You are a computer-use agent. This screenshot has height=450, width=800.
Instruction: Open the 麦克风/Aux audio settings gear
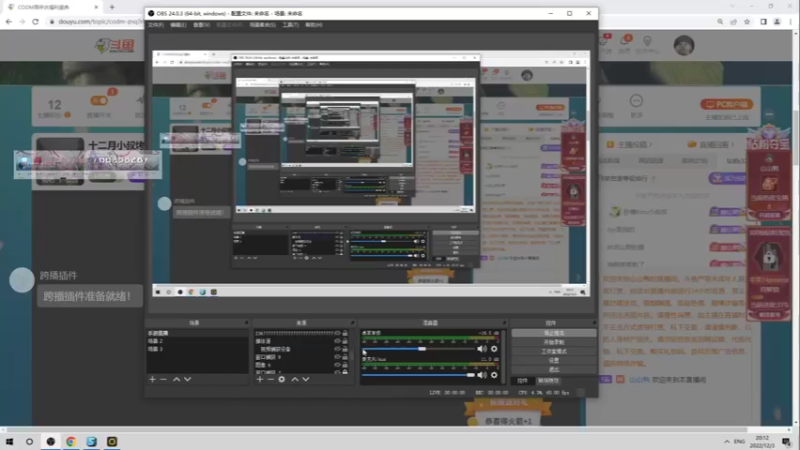tap(494, 375)
